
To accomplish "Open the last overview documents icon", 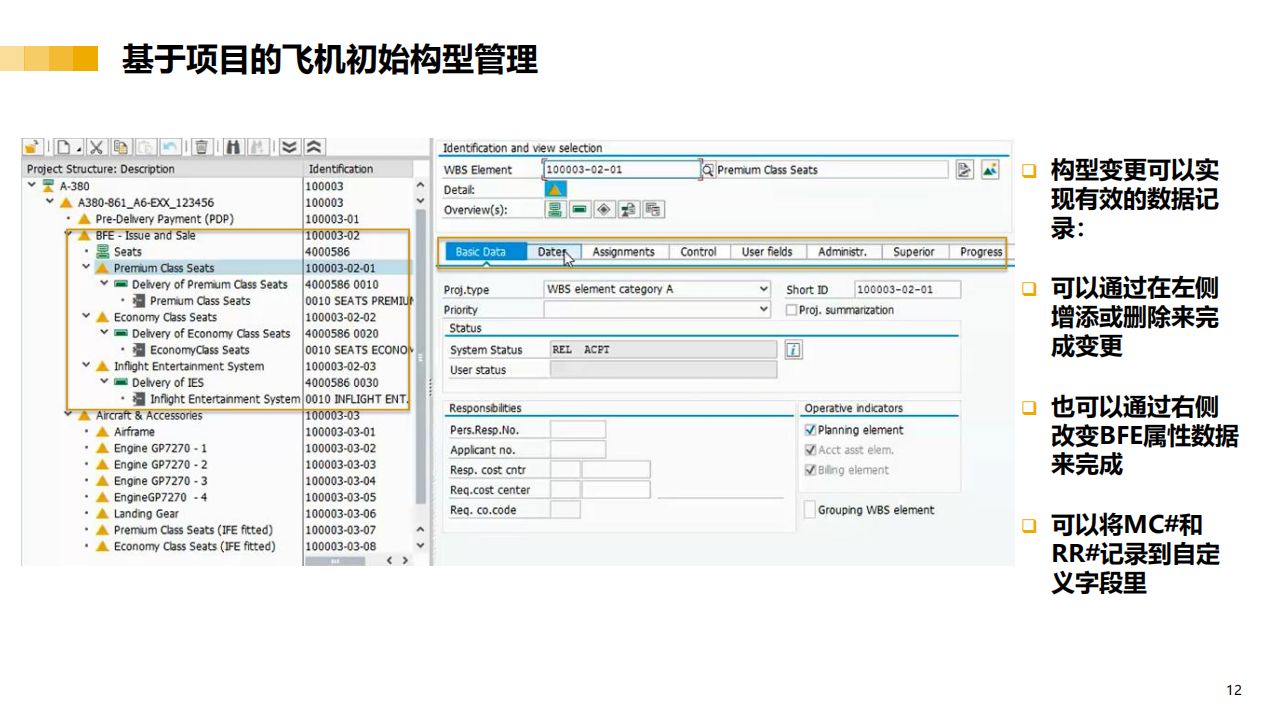I will pos(653,209).
